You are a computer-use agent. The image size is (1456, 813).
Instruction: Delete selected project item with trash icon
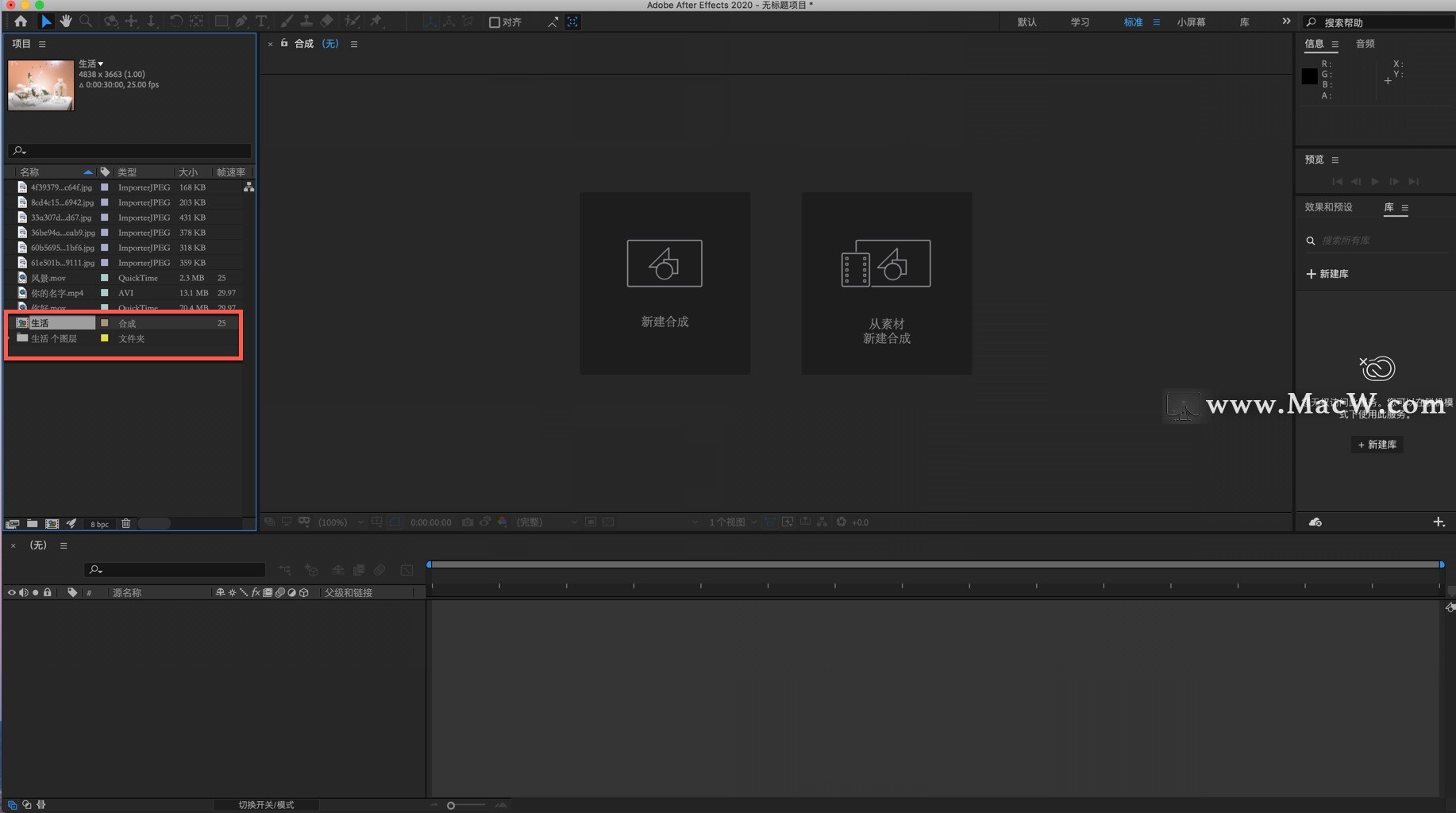pos(125,524)
